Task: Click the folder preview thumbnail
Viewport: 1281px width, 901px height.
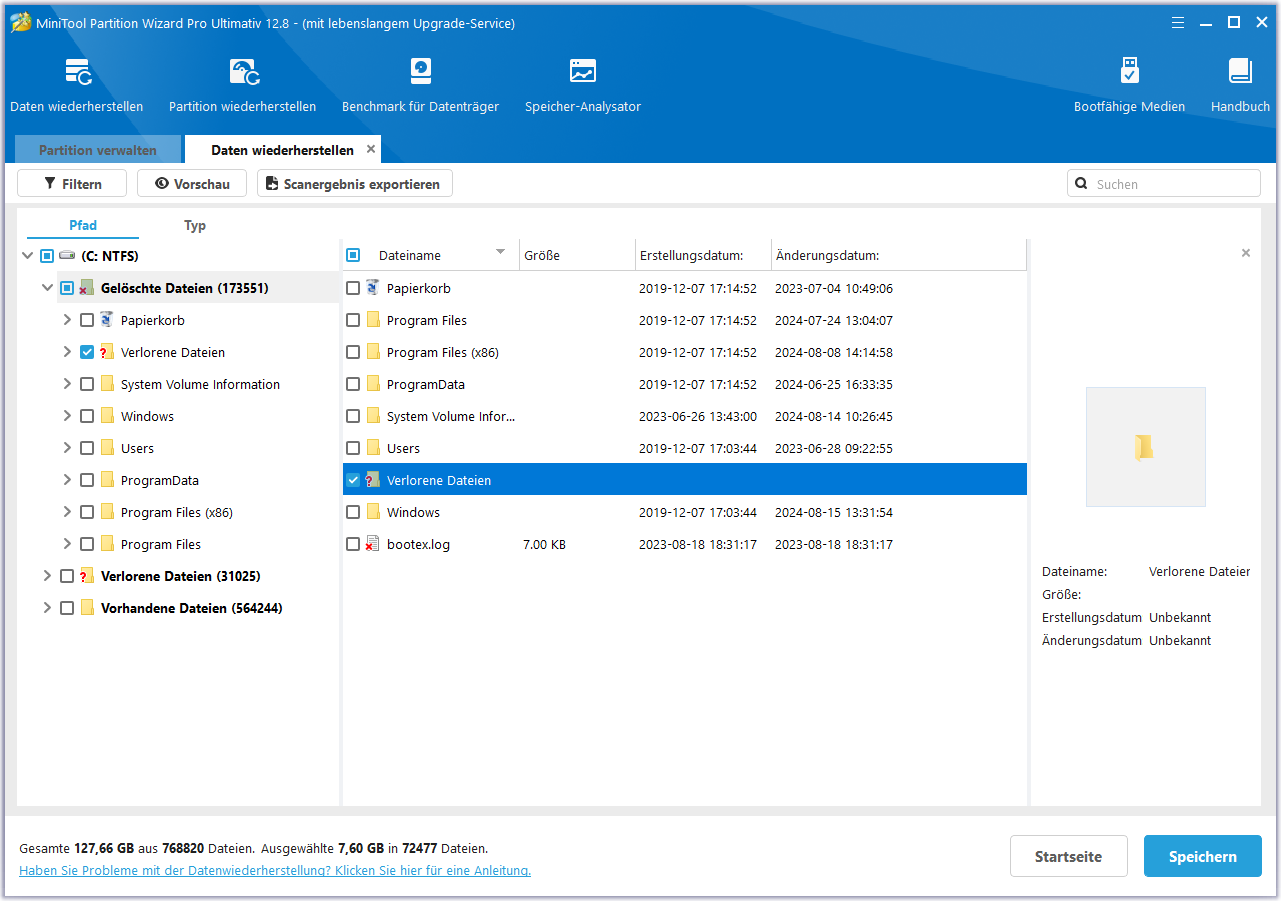Action: pyautogui.click(x=1146, y=447)
